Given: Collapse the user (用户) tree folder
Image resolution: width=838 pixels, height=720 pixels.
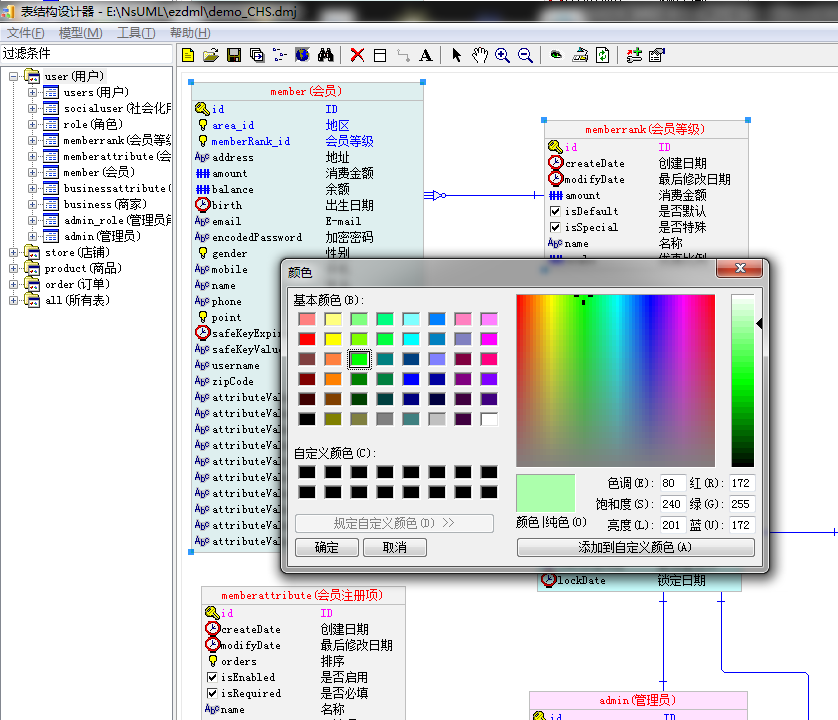Looking at the screenshot, I should point(13,76).
